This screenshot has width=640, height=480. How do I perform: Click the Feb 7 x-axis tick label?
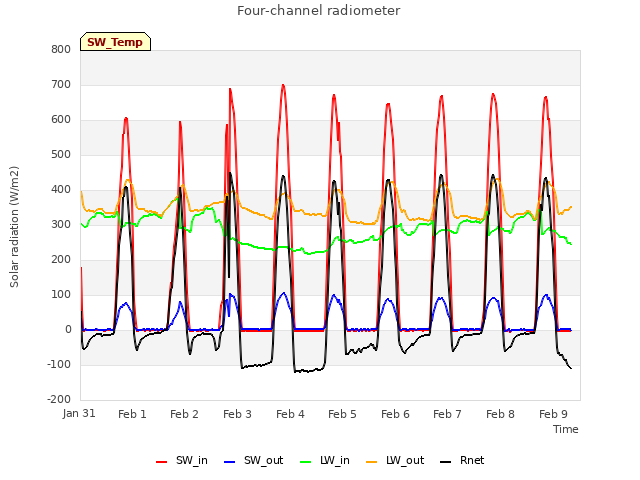(447, 414)
